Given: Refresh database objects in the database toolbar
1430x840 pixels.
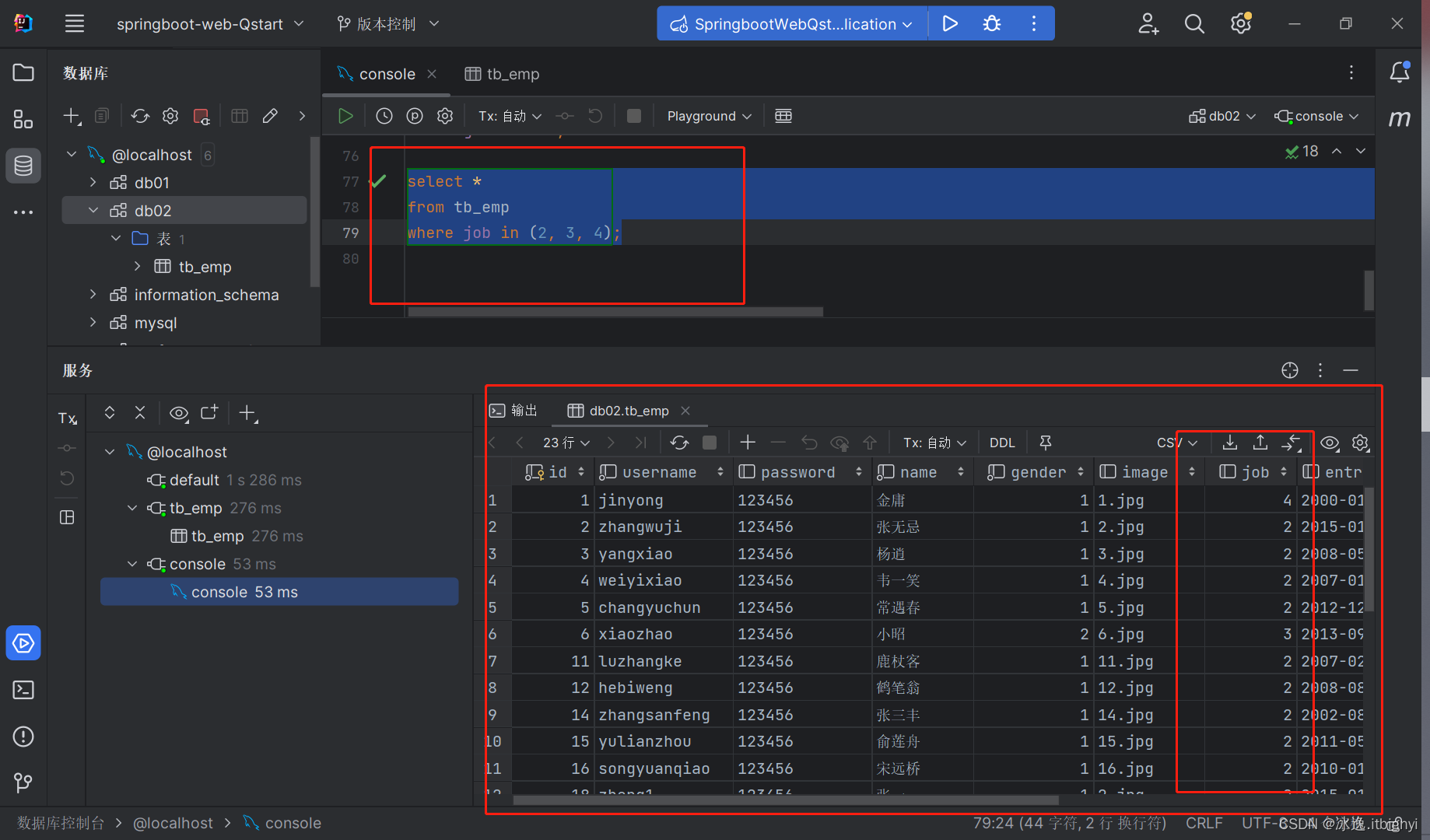Looking at the screenshot, I should click(x=140, y=115).
